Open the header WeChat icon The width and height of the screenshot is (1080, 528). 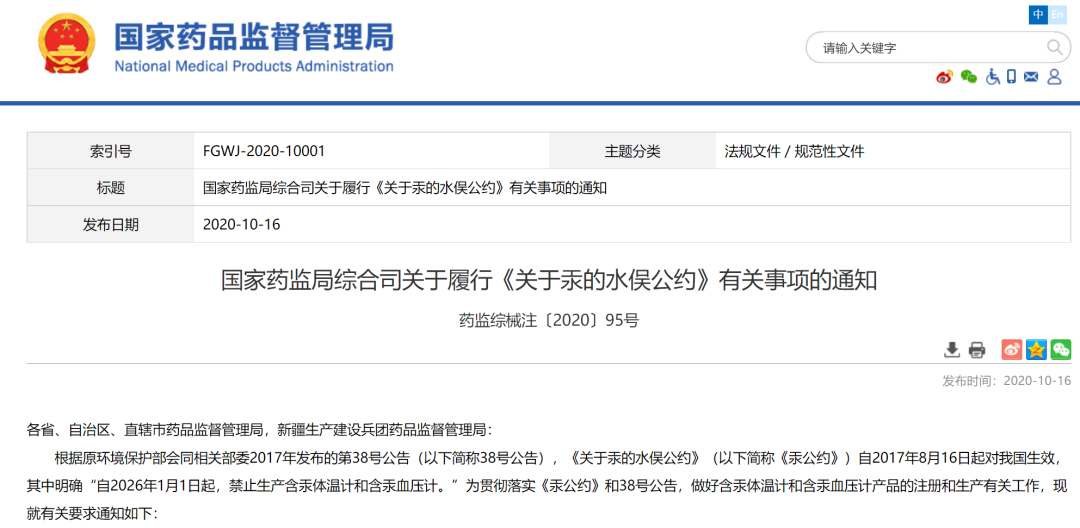[968, 76]
